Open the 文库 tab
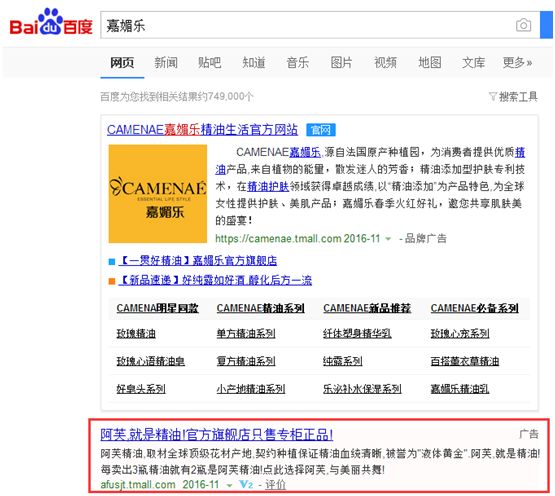This screenshot has height=496, width=555. tap(473, 63)
